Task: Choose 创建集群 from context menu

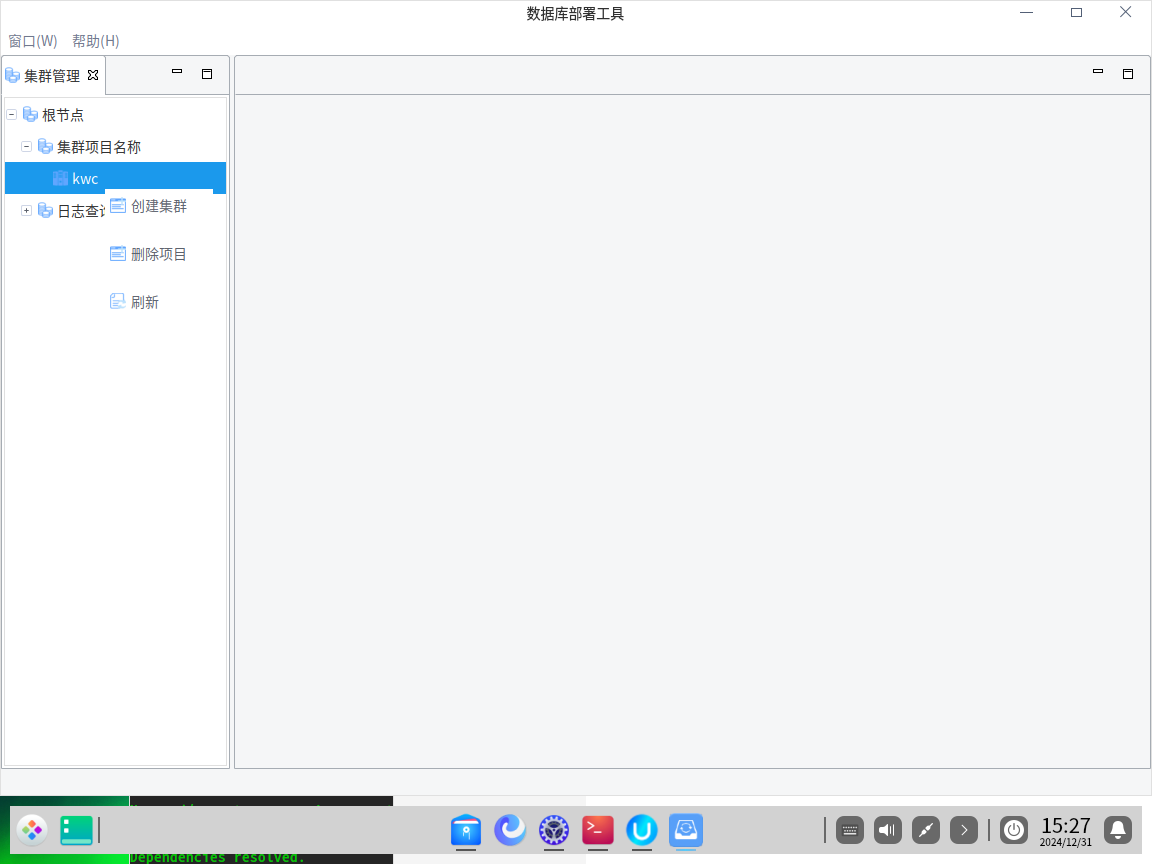Action: 158,206
